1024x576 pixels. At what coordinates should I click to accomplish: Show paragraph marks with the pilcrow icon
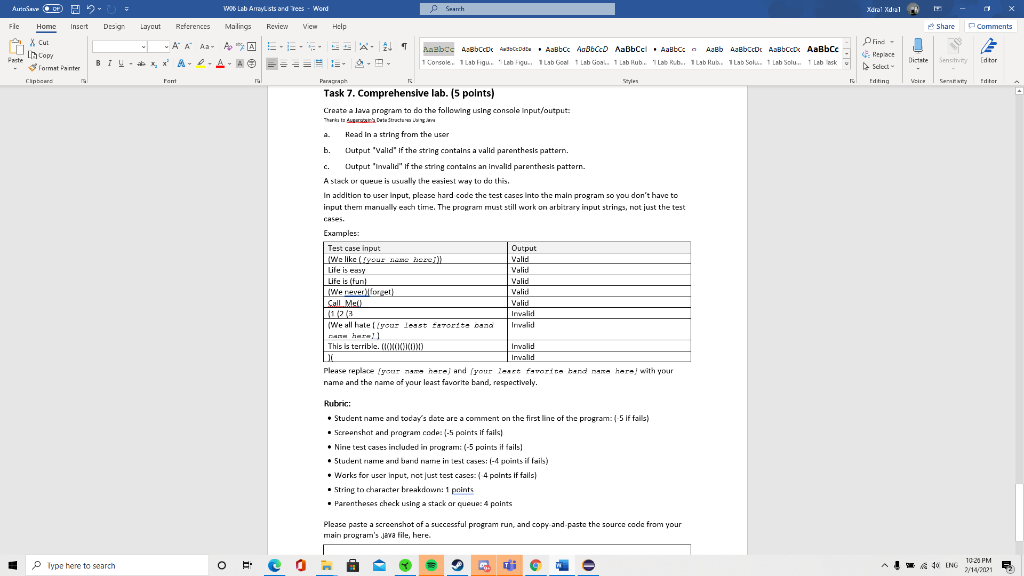[404, 46]
